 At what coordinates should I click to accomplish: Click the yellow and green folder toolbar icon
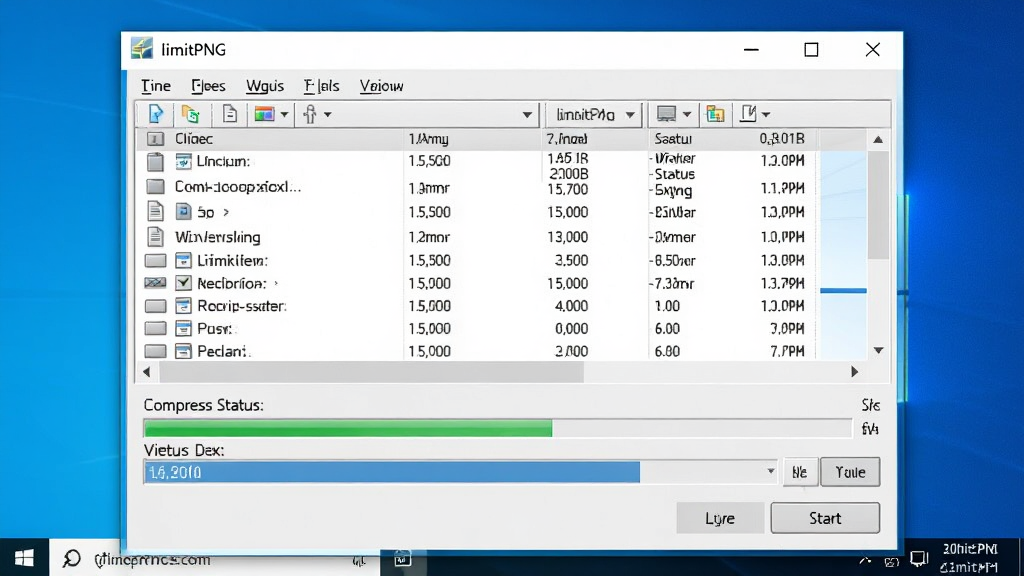pyautogui.click(x=715, y=114)
